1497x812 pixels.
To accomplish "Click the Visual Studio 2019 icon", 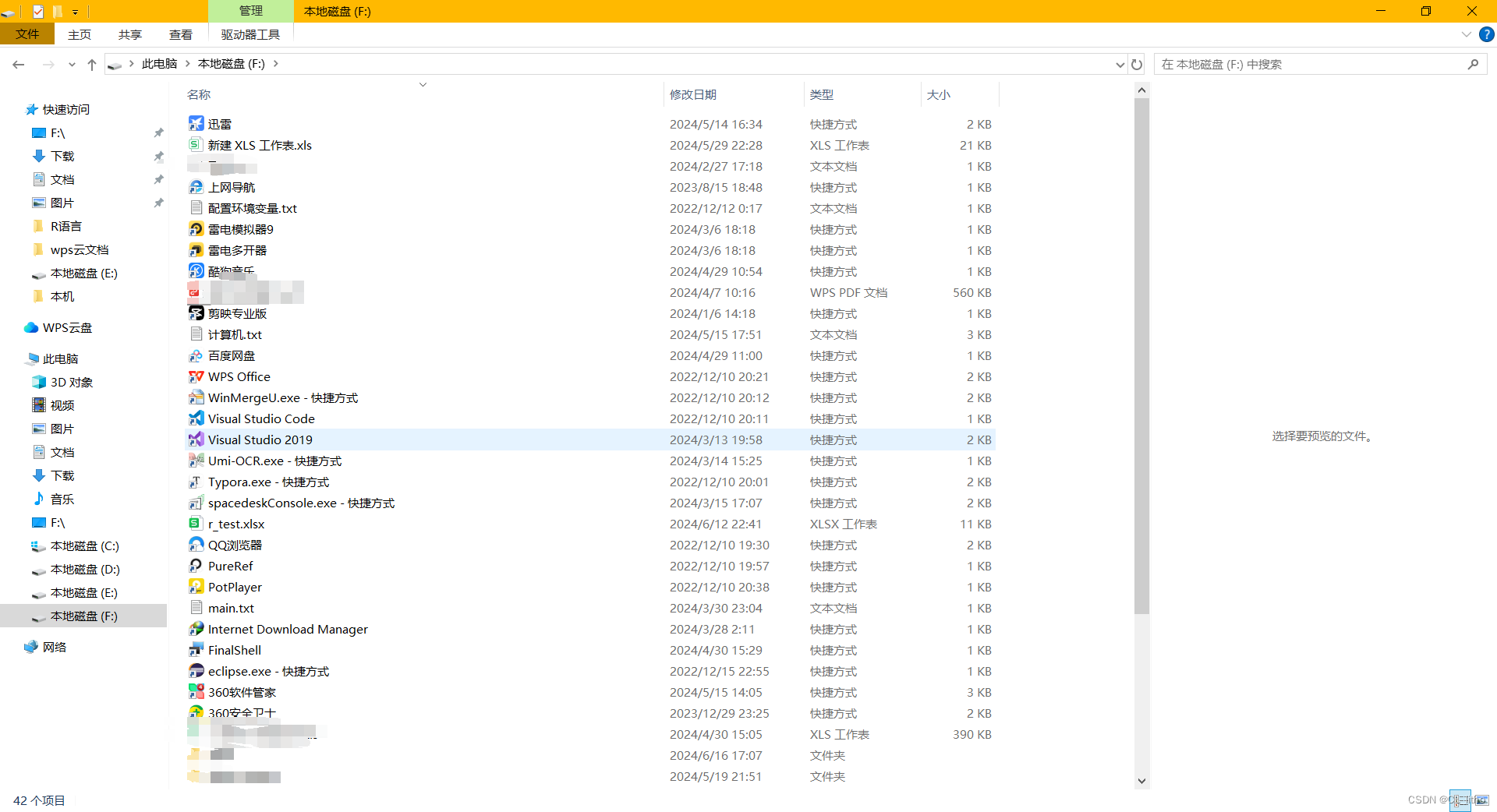I will click(x=196, y=440).
